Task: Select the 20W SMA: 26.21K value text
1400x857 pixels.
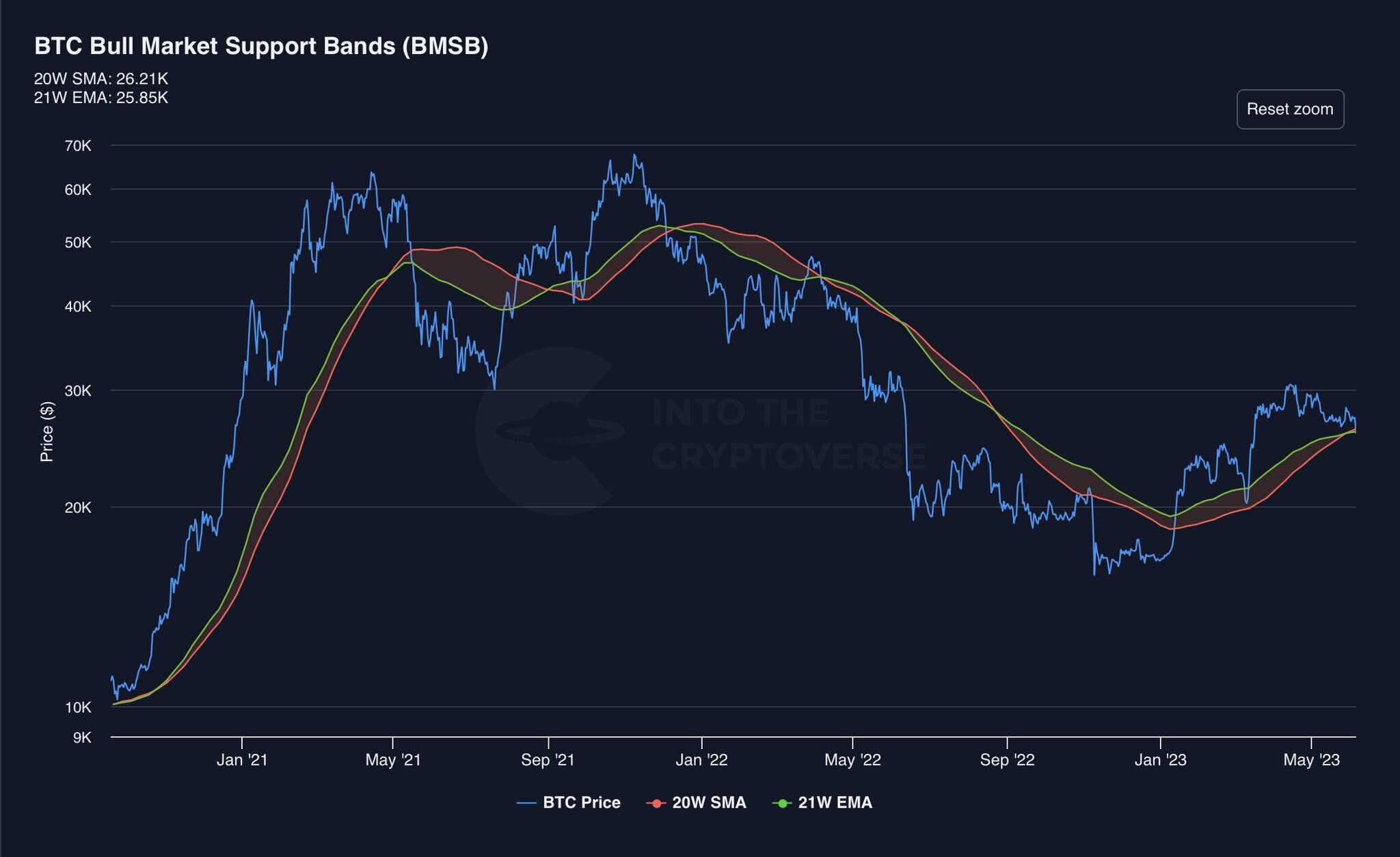Action: click(101, 79)
